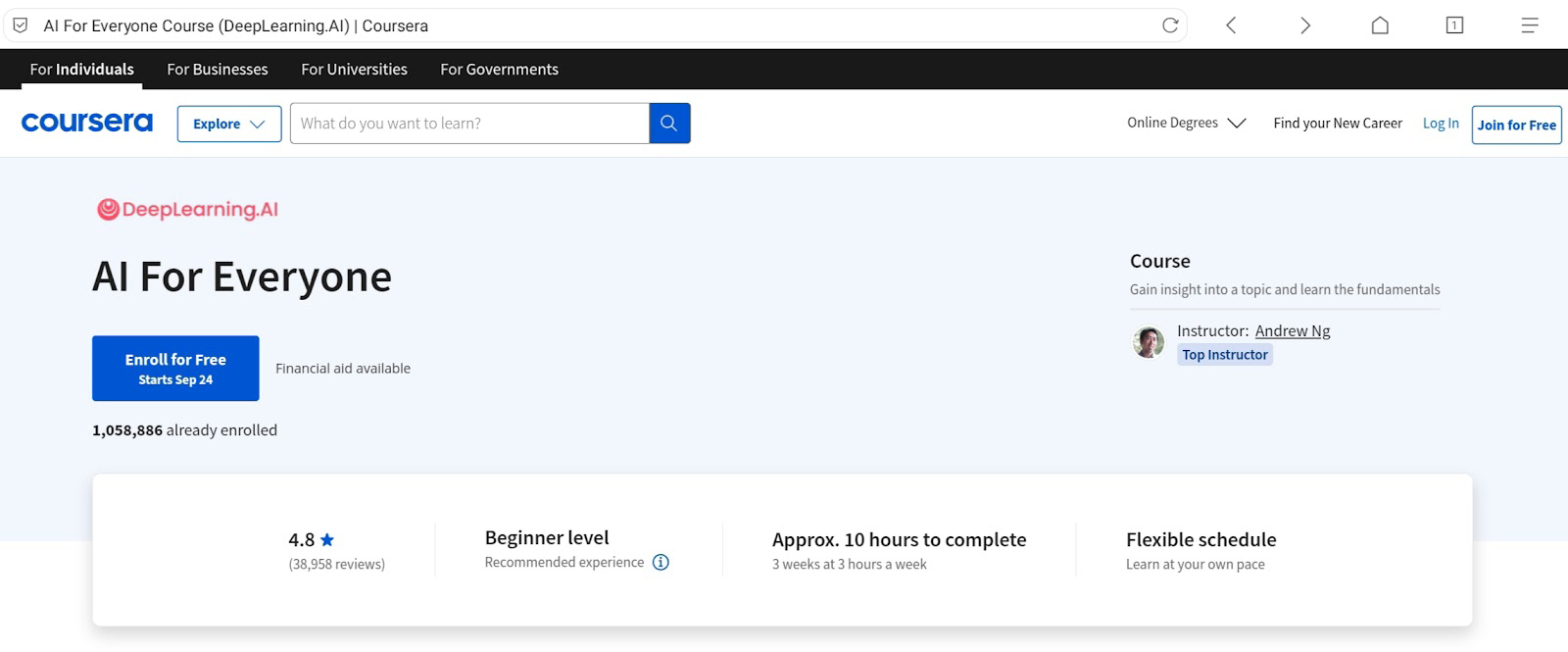Click 3 weeks at 3 hours a week text

coord(850,565)
